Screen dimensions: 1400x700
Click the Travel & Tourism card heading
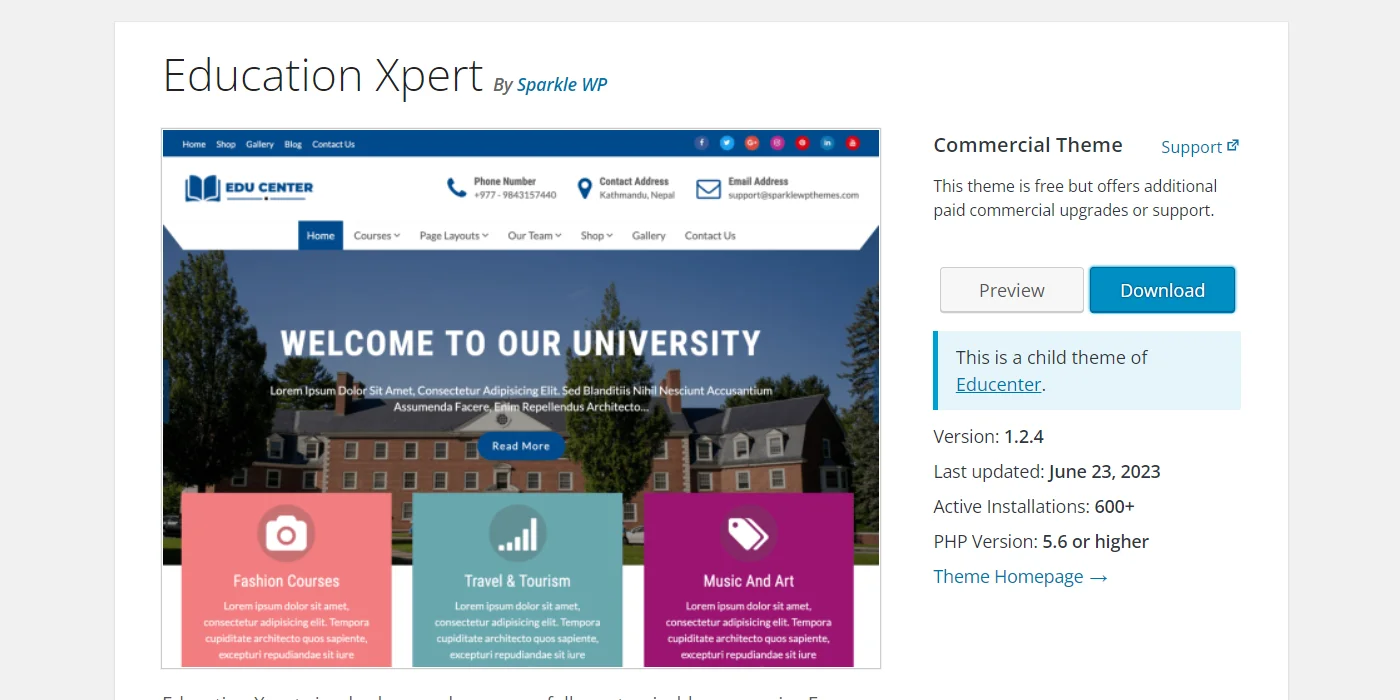click(x=517, y=581)
